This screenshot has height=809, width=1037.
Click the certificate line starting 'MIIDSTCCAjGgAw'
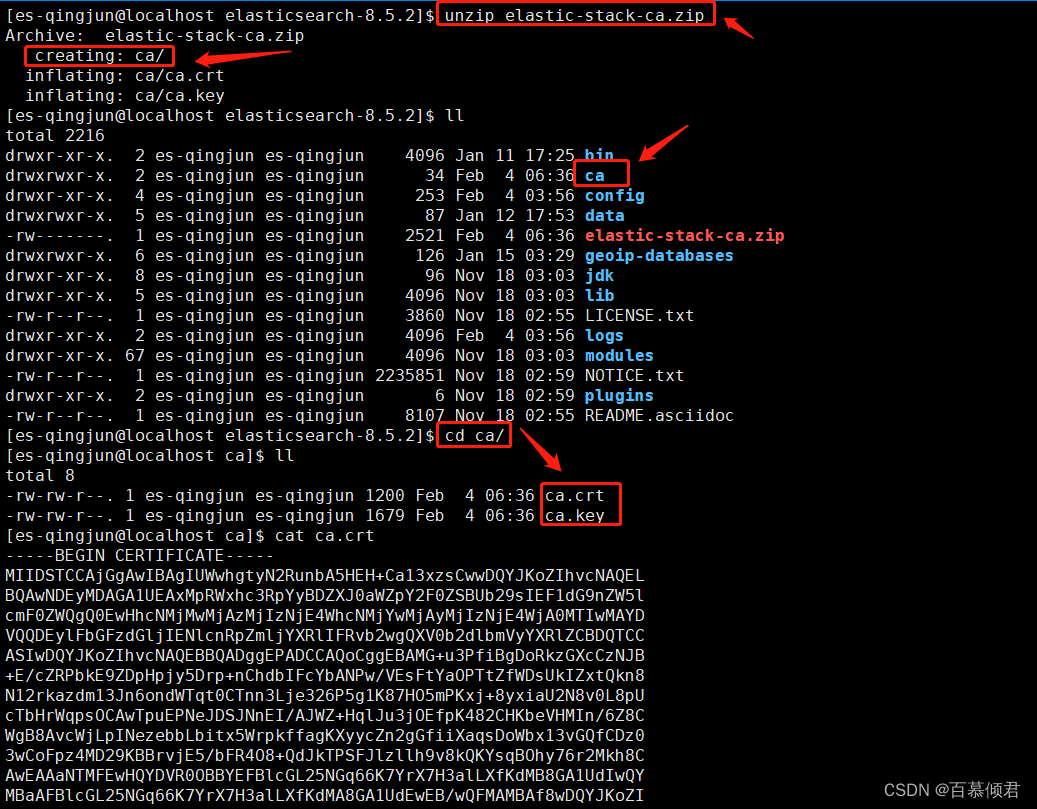(325, 575)
